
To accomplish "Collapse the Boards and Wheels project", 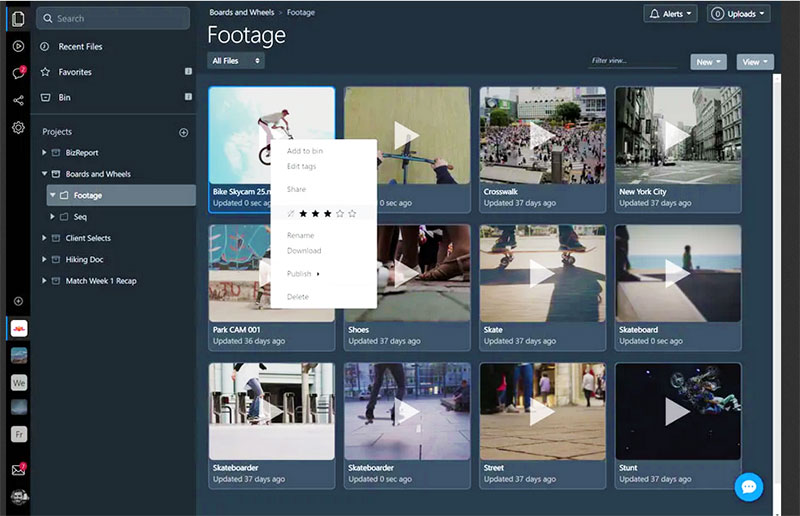I will pyautogui.click(x=44, y=174).
